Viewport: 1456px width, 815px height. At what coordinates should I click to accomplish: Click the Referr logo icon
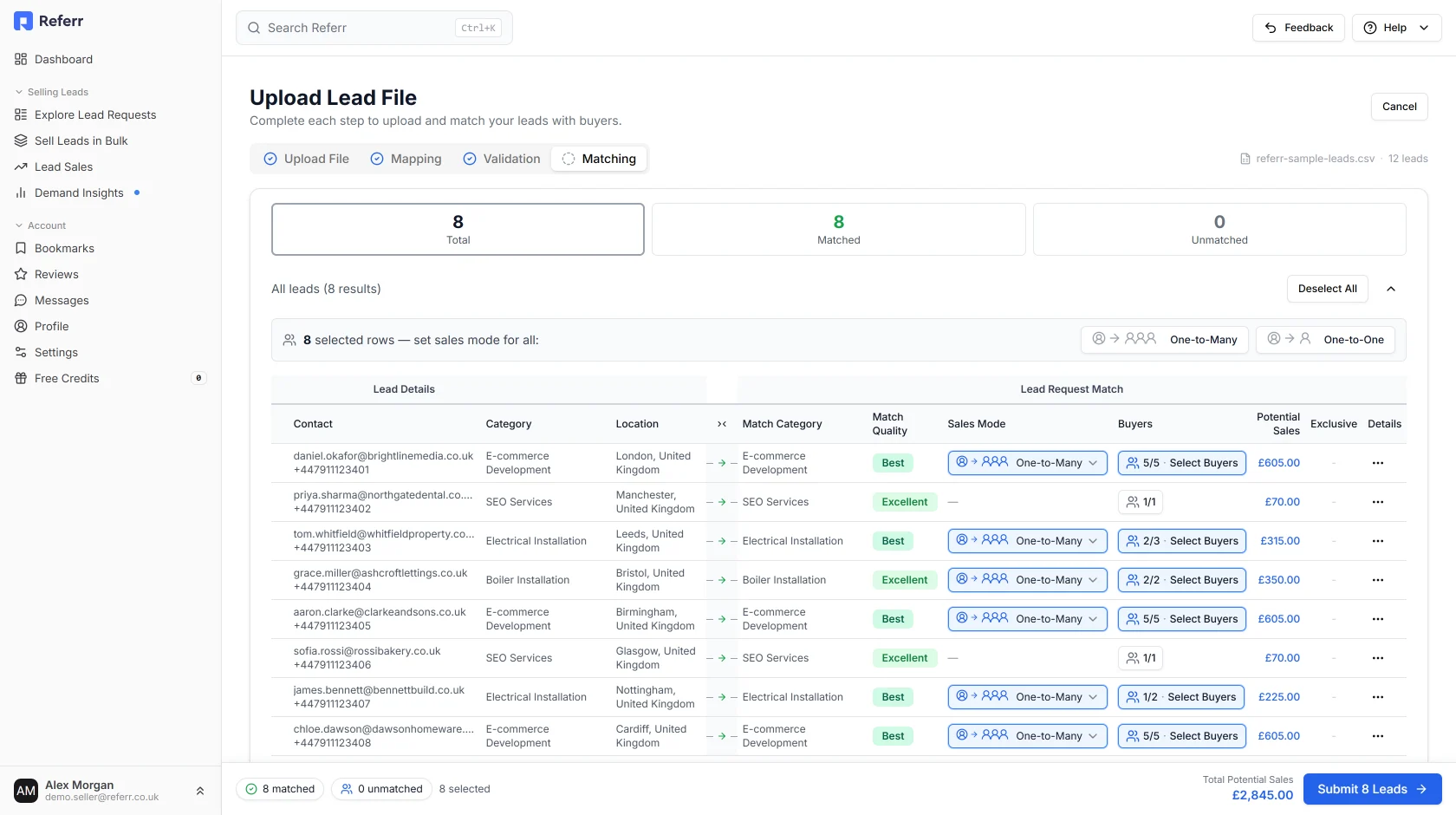point(23,21)
